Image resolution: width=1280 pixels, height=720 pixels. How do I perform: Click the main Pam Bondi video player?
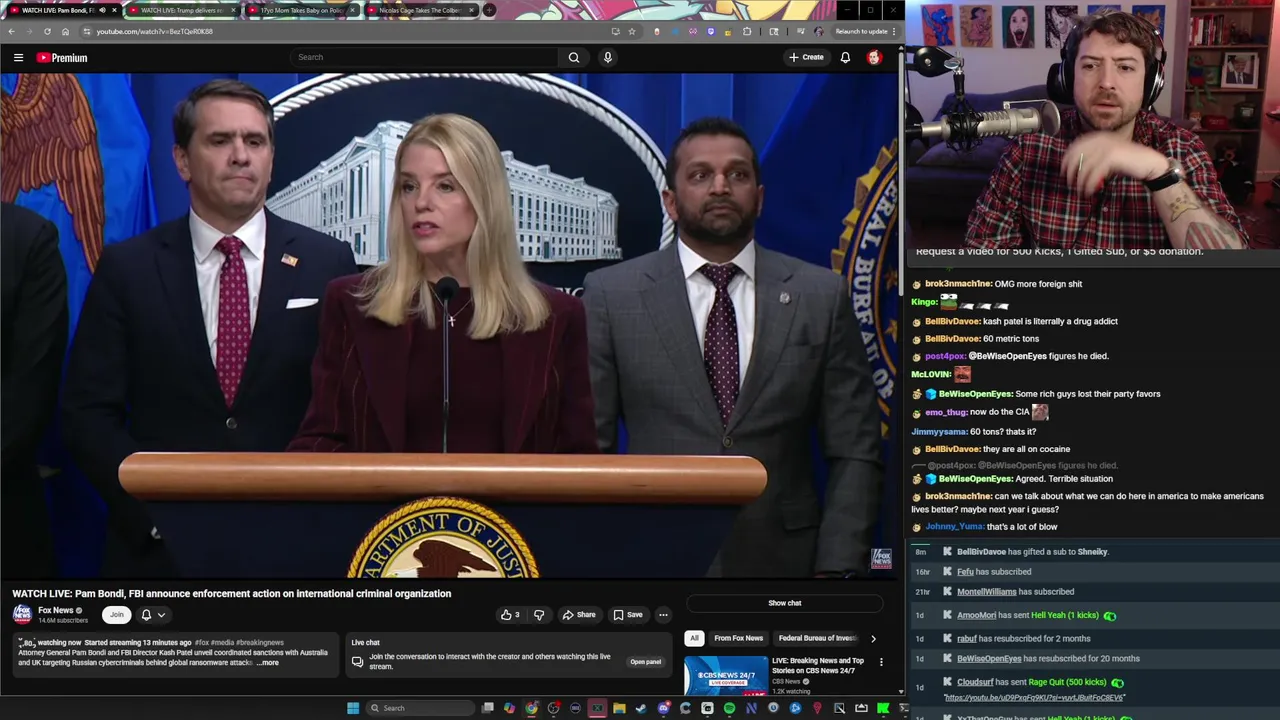pyautogui.click(x=450, y=326)
